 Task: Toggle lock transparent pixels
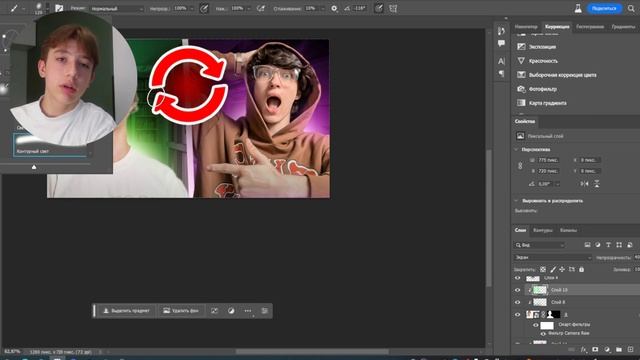543,269
